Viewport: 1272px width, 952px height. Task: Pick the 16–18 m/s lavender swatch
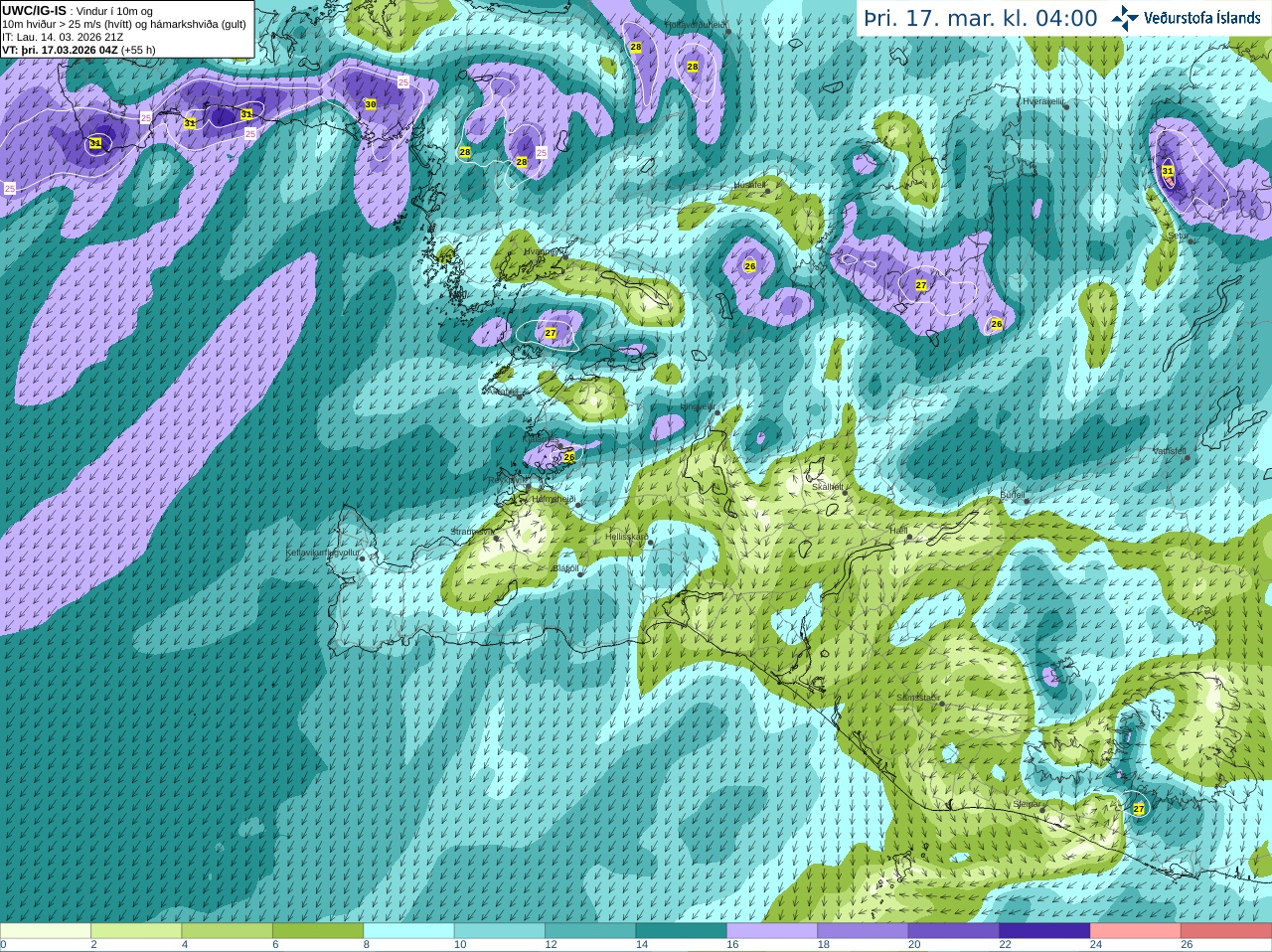pyautogui.click(x=772, y=931)
